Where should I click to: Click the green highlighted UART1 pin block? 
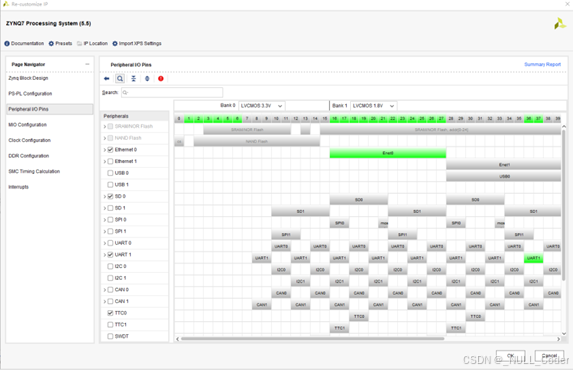point(534,258)
